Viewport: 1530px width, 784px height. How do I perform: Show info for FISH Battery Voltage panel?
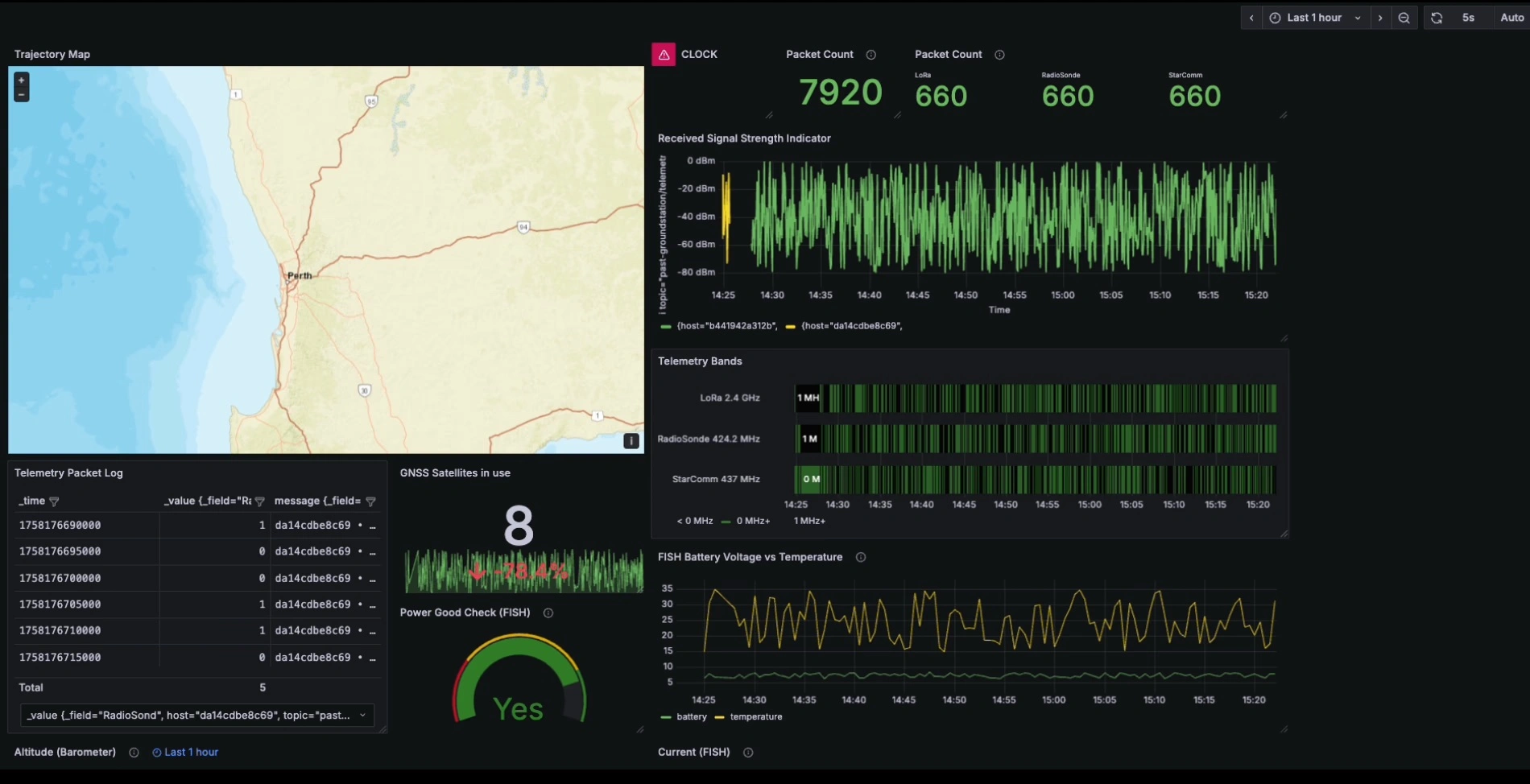pyautogui.click(x=860, y=557)
